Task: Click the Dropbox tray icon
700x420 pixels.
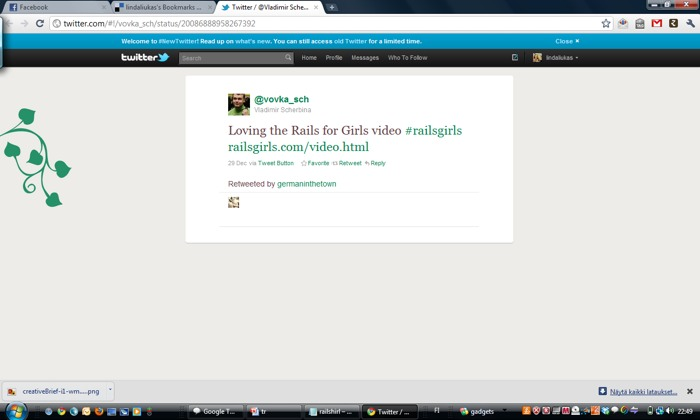Action: pyautogui.click(x=606, y=411)
